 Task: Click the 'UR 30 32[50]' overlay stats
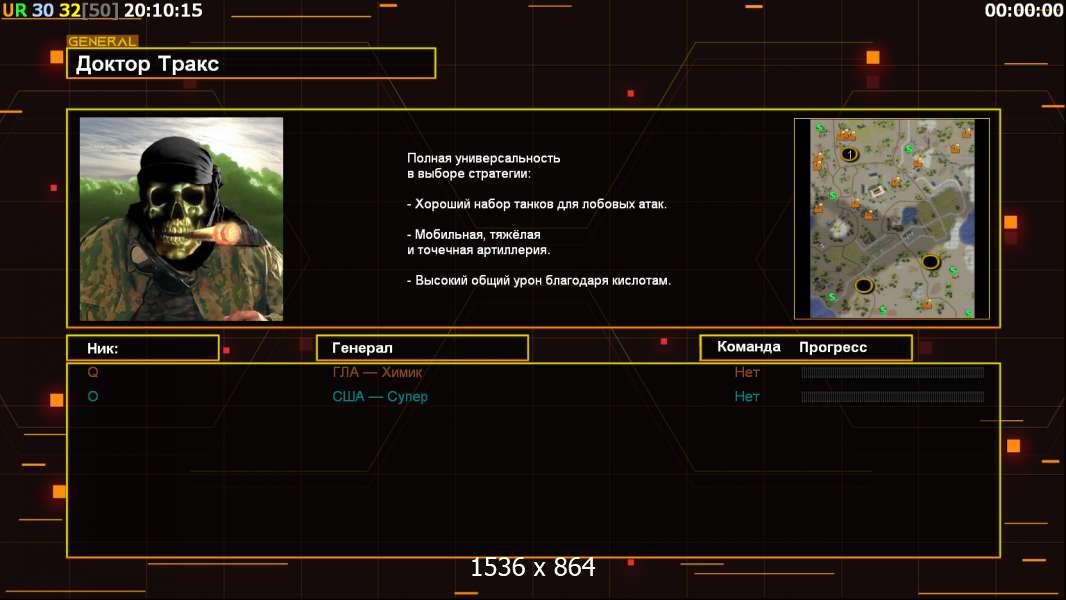[60, 10]
